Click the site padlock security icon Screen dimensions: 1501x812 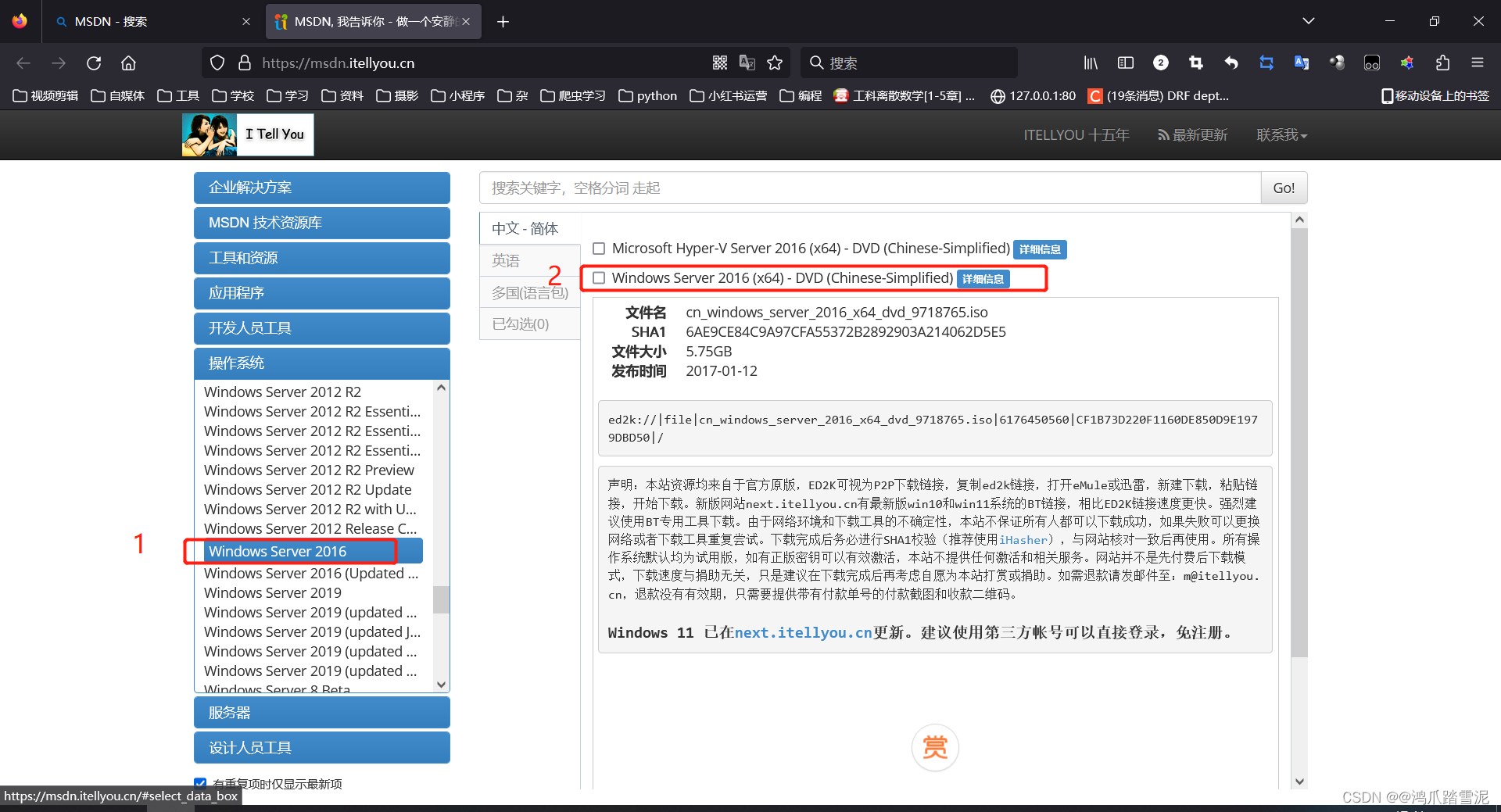pos(245,63)
